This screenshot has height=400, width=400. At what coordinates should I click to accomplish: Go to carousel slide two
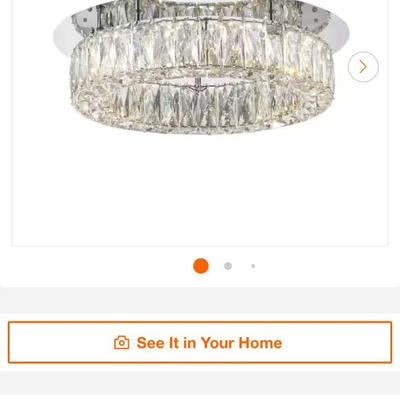coord(228,266)
